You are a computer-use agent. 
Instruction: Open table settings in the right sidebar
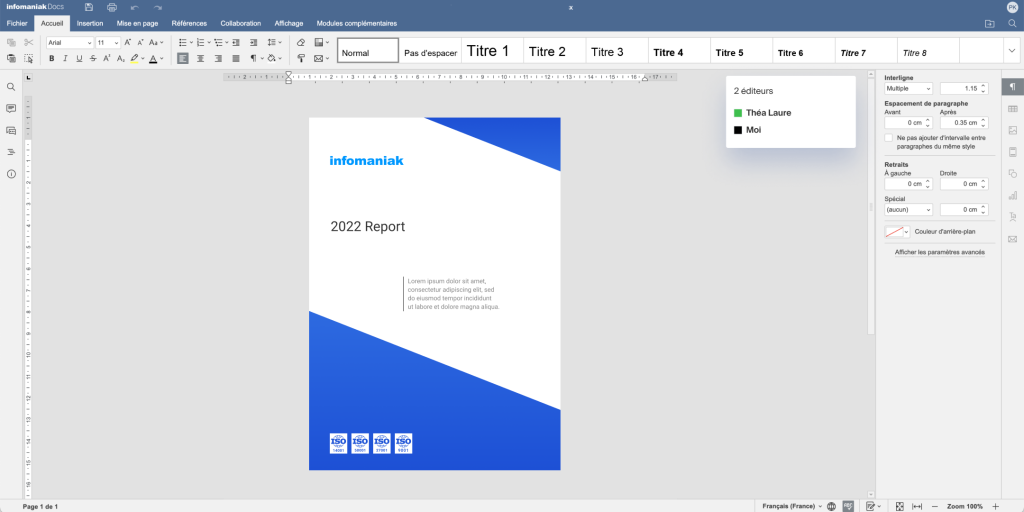point(1012,109)
